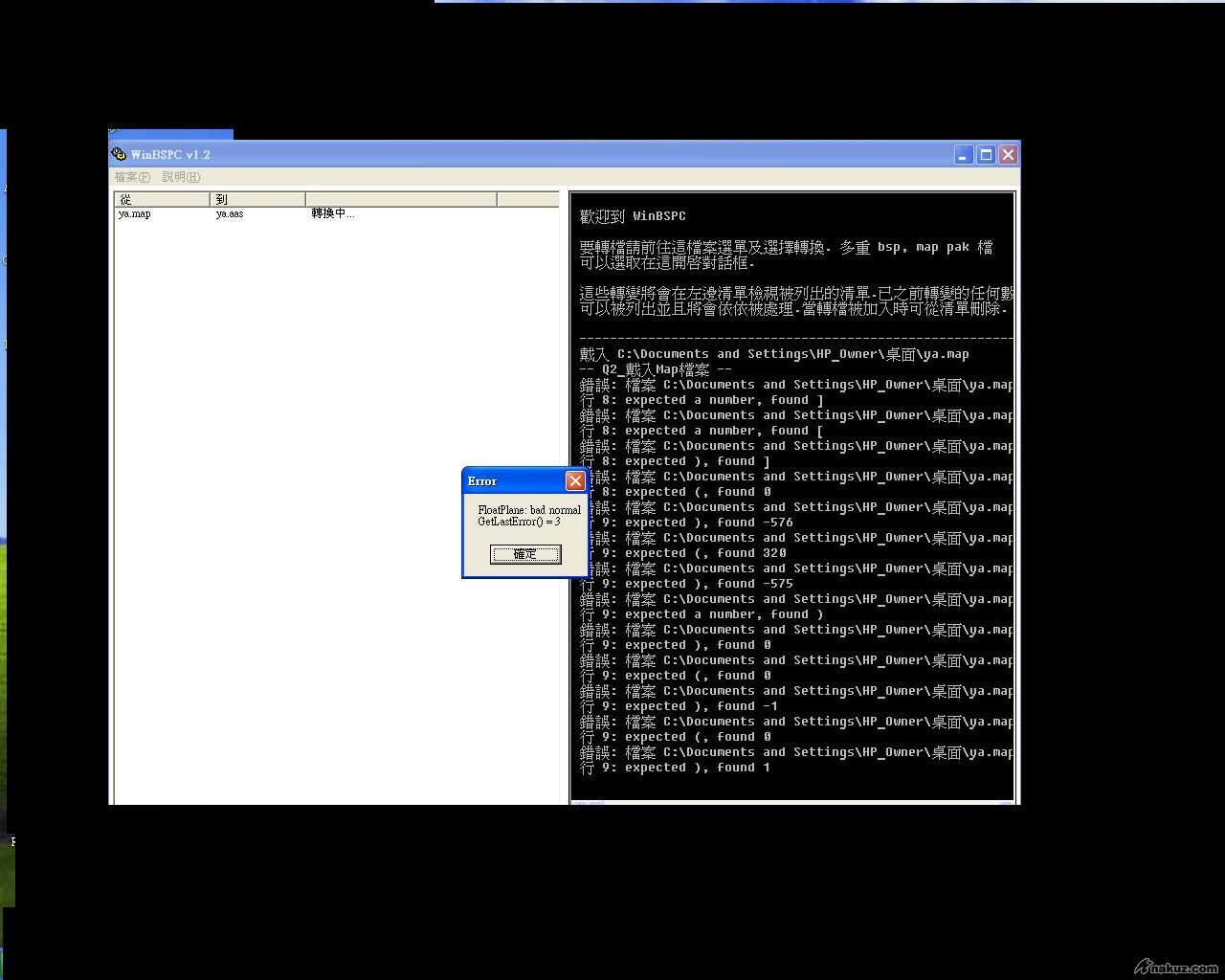Image resolution: width=1225 pixels, height=980 pixels.
Task: Click the WinBSPC title bar icon
Action: click(x=119, y=154)
